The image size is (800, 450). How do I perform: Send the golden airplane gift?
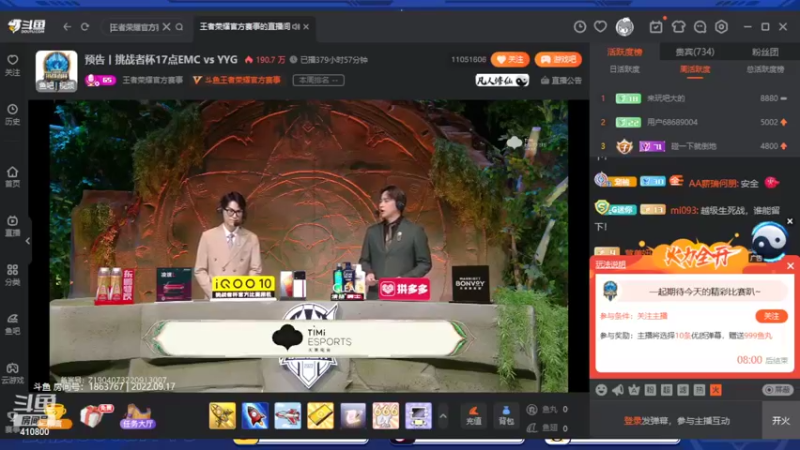(222, 415)
